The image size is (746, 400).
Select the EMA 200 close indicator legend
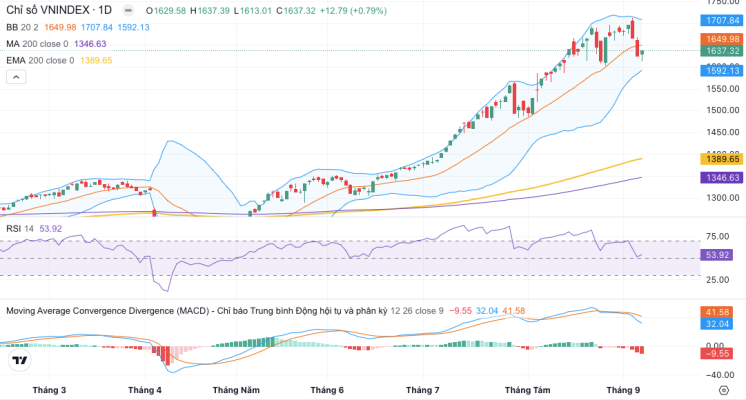[40, 60]
